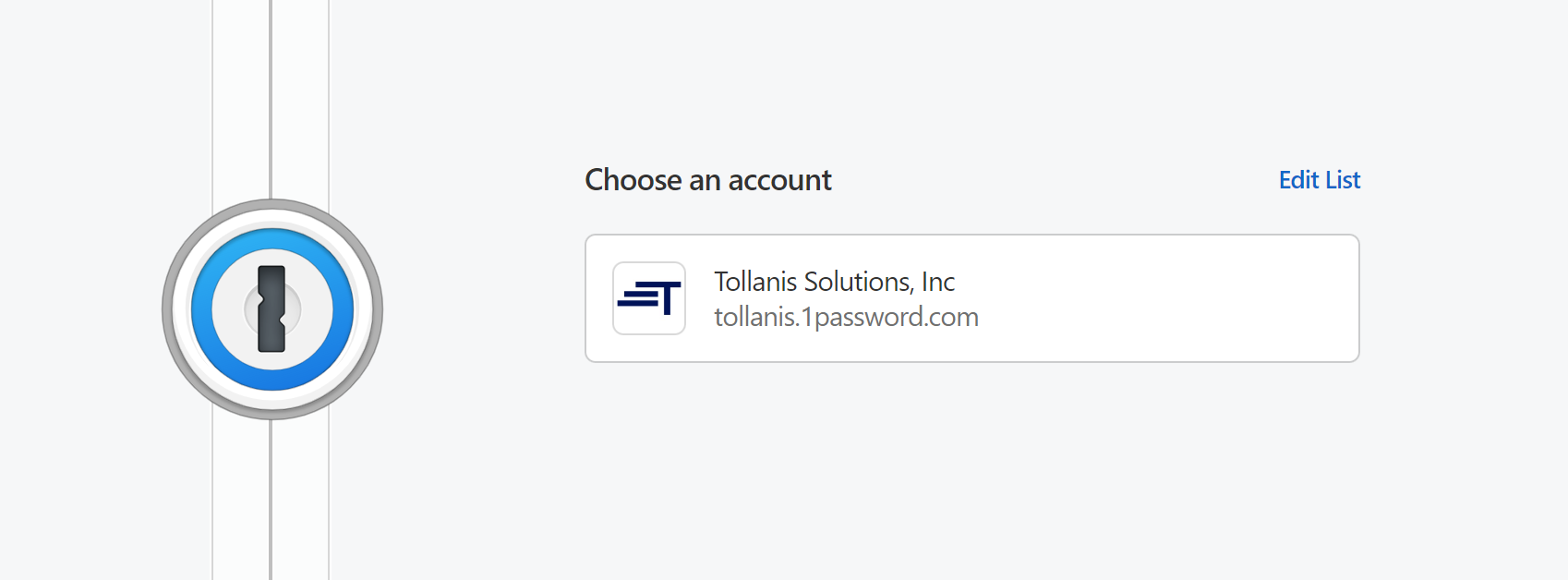Image resolution: width=1568 pixels, height=580 pixels.
Task: Click the subtitle under the account name
Action: pyautogui.click(x=846, y=317)
